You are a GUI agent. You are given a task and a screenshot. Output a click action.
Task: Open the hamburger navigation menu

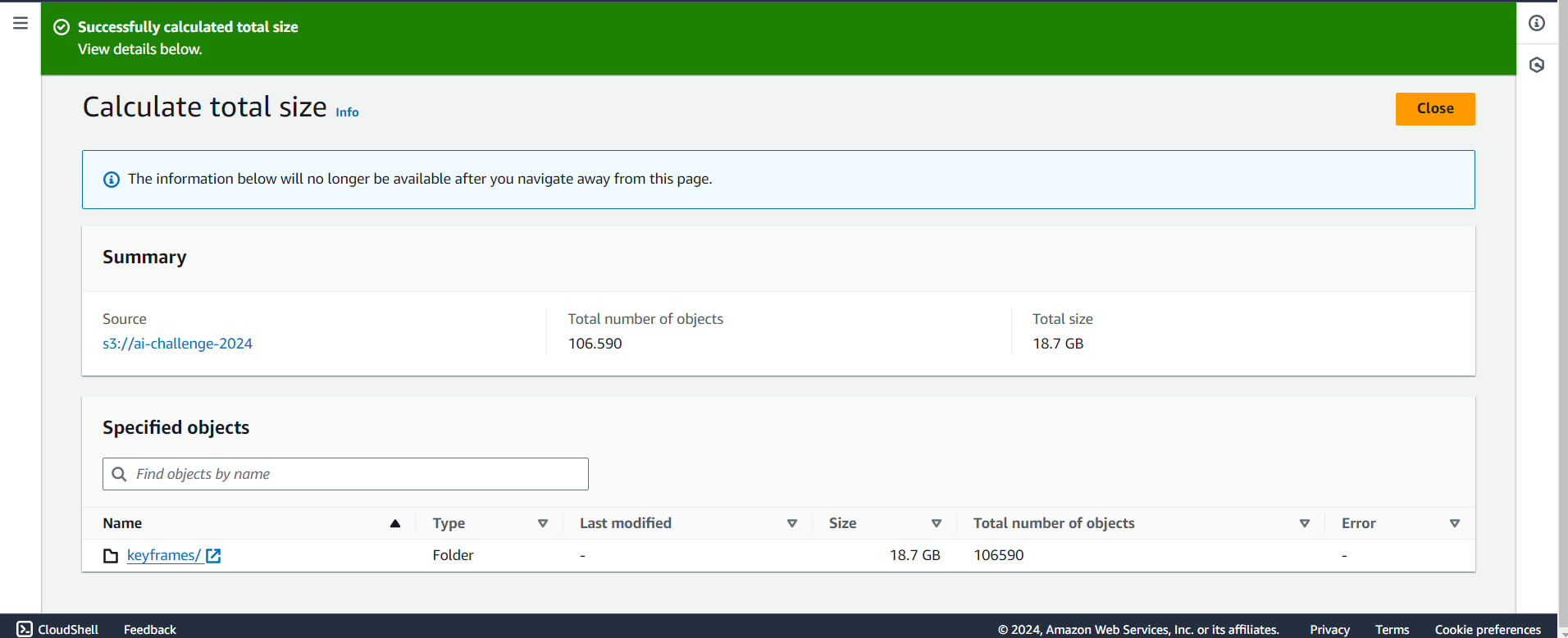pyautogui.click(x=21, y=23)
